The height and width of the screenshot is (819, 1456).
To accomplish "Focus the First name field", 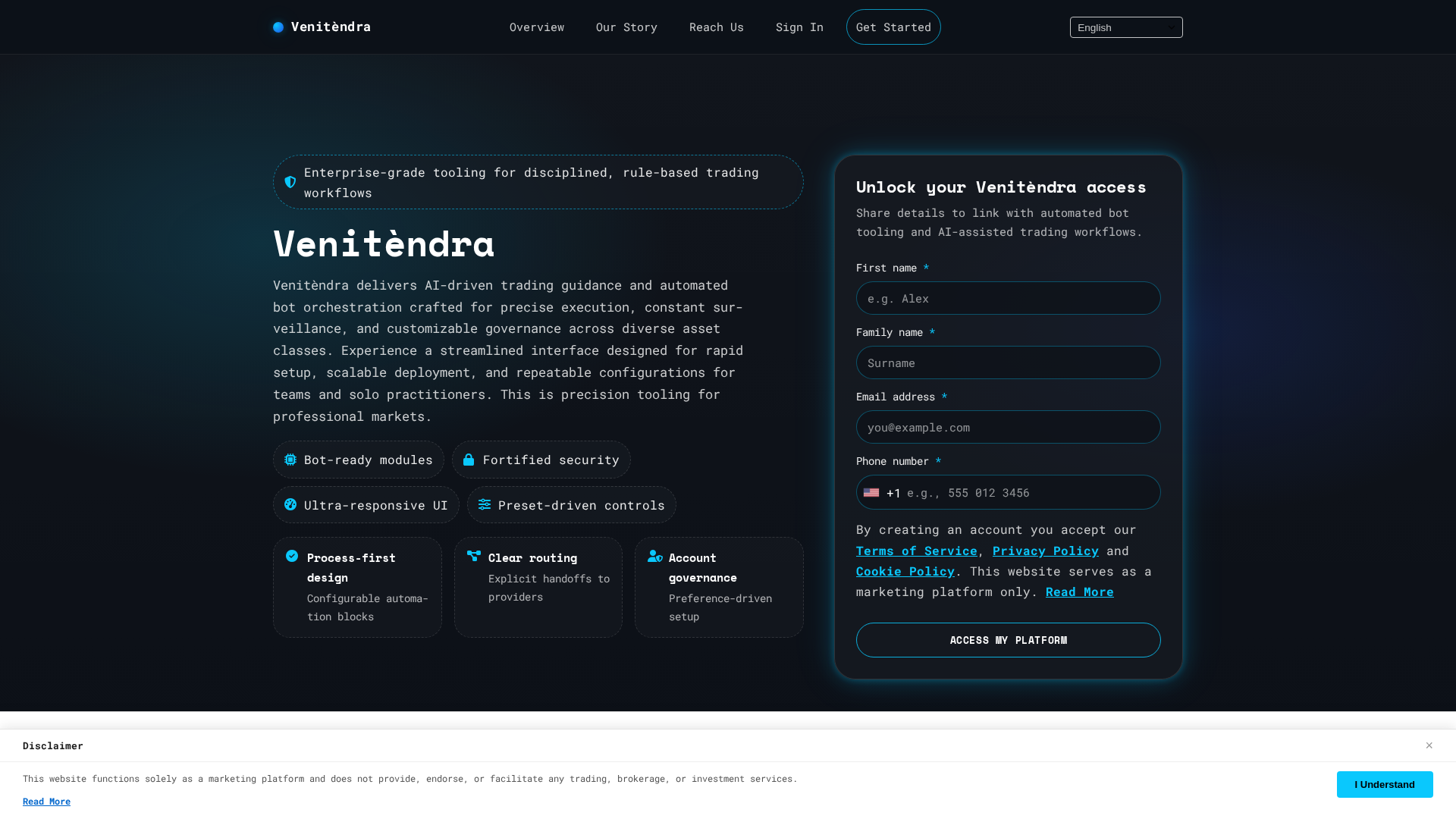I will (1008, 298).
